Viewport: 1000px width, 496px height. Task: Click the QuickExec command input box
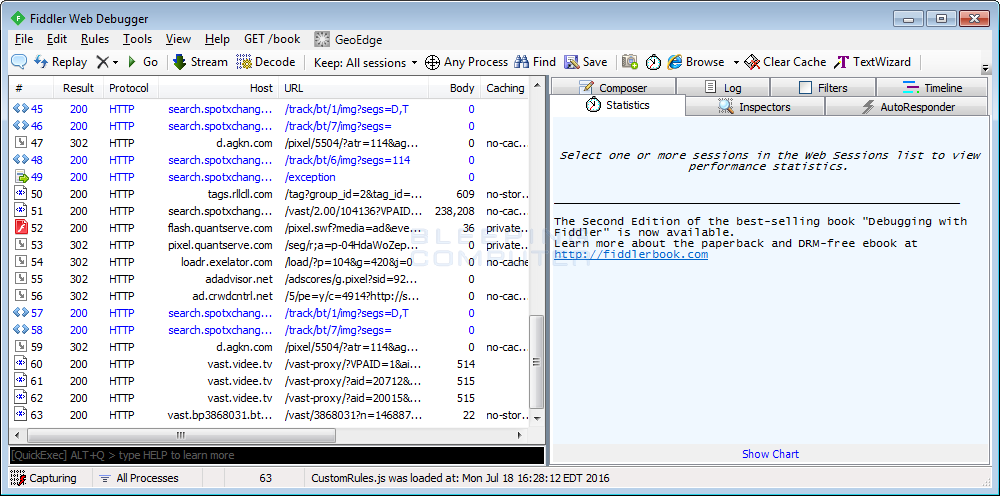pyautogui.click(x=277, y=455)
